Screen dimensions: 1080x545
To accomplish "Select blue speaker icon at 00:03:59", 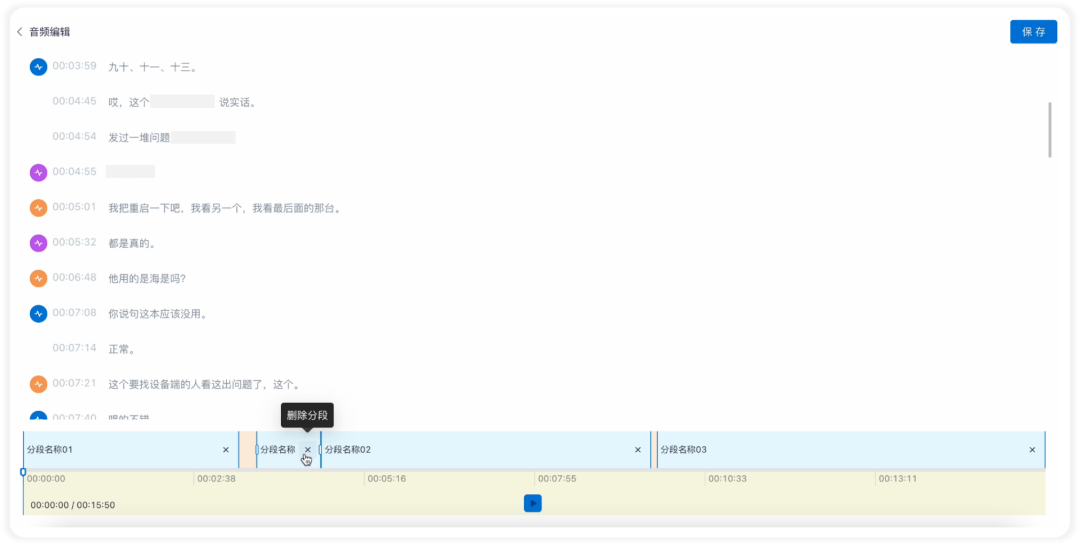I will pyautogui.click(x=39, y=67).
